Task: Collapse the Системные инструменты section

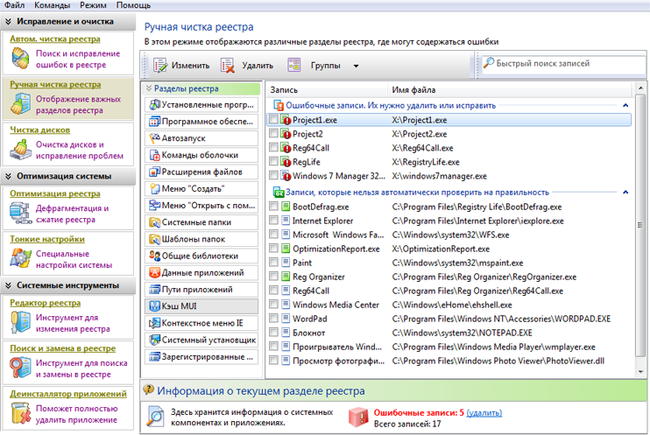Action: pyautogui.click(x=8, y=285)
